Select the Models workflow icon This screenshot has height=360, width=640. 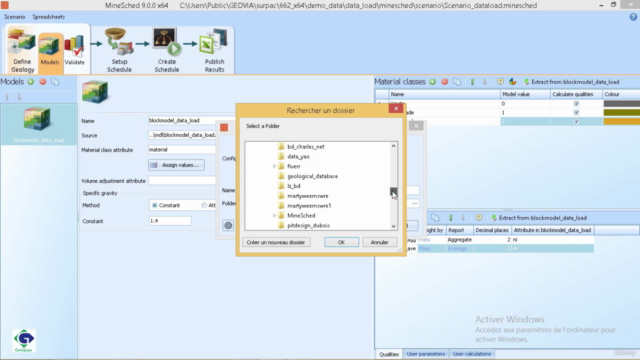click(x=49, y=51)
